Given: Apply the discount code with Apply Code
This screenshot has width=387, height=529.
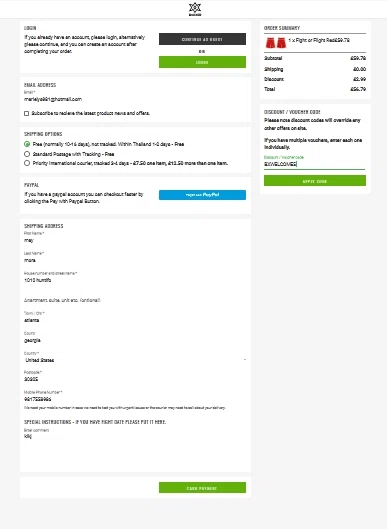Looking at the screenshot, I should click(x=315, y=181).
